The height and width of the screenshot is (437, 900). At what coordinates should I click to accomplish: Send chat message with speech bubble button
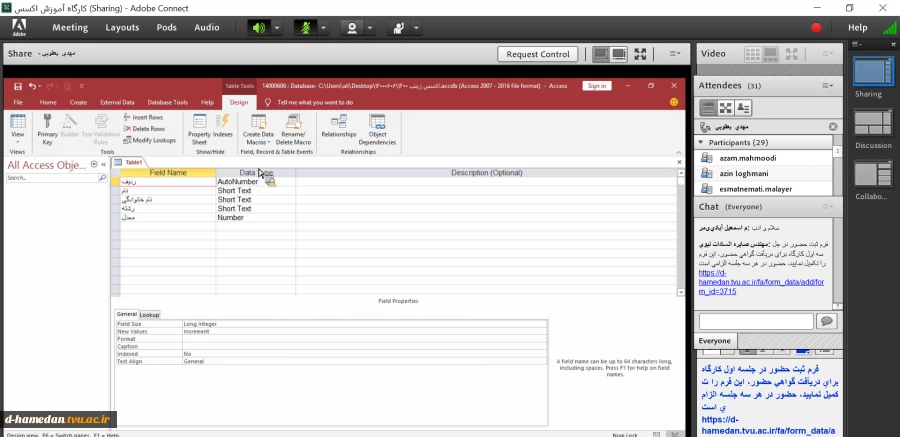coord(827,321)
